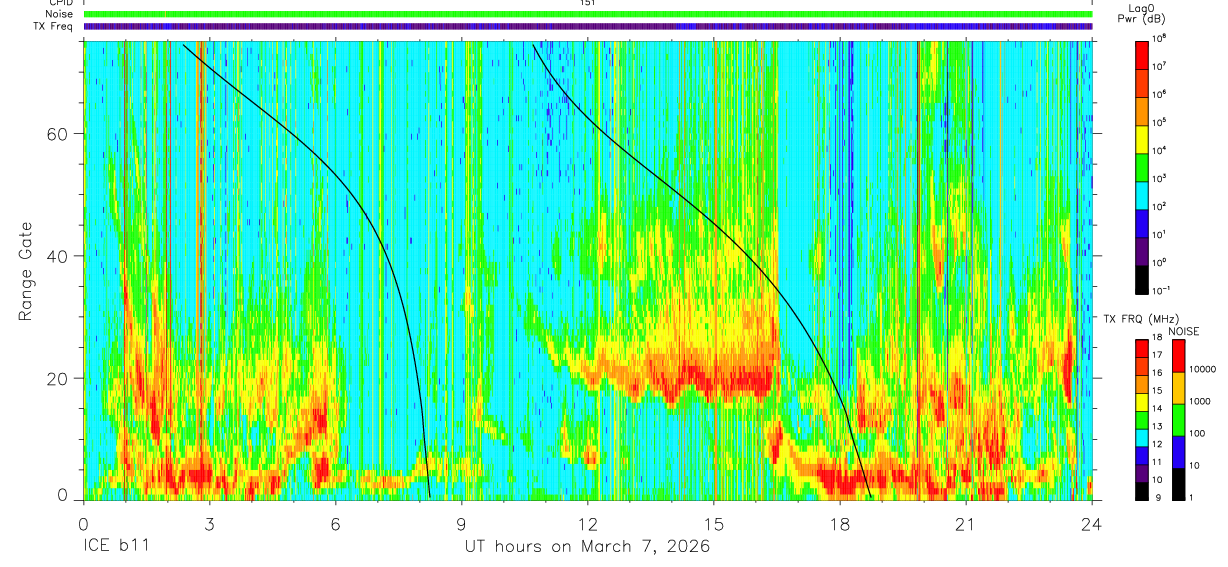
Task: Click the blue TX Freq status bar
Action: coord(588,26)
